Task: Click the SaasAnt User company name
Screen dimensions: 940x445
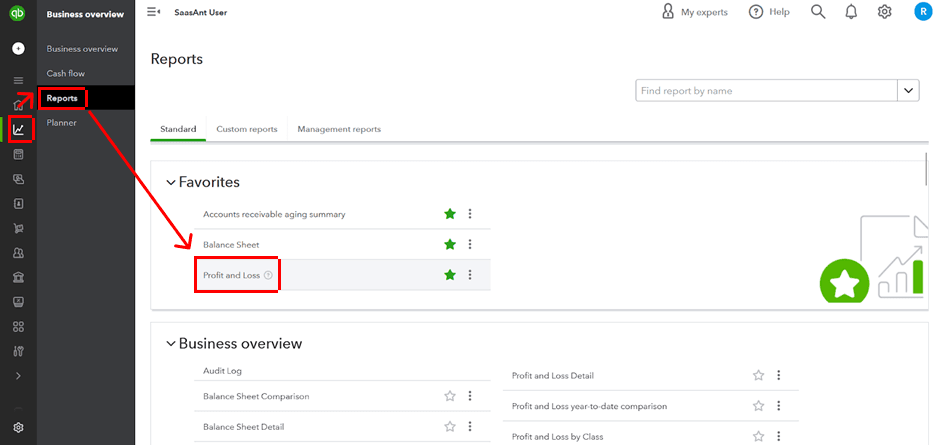Action: 201,12
